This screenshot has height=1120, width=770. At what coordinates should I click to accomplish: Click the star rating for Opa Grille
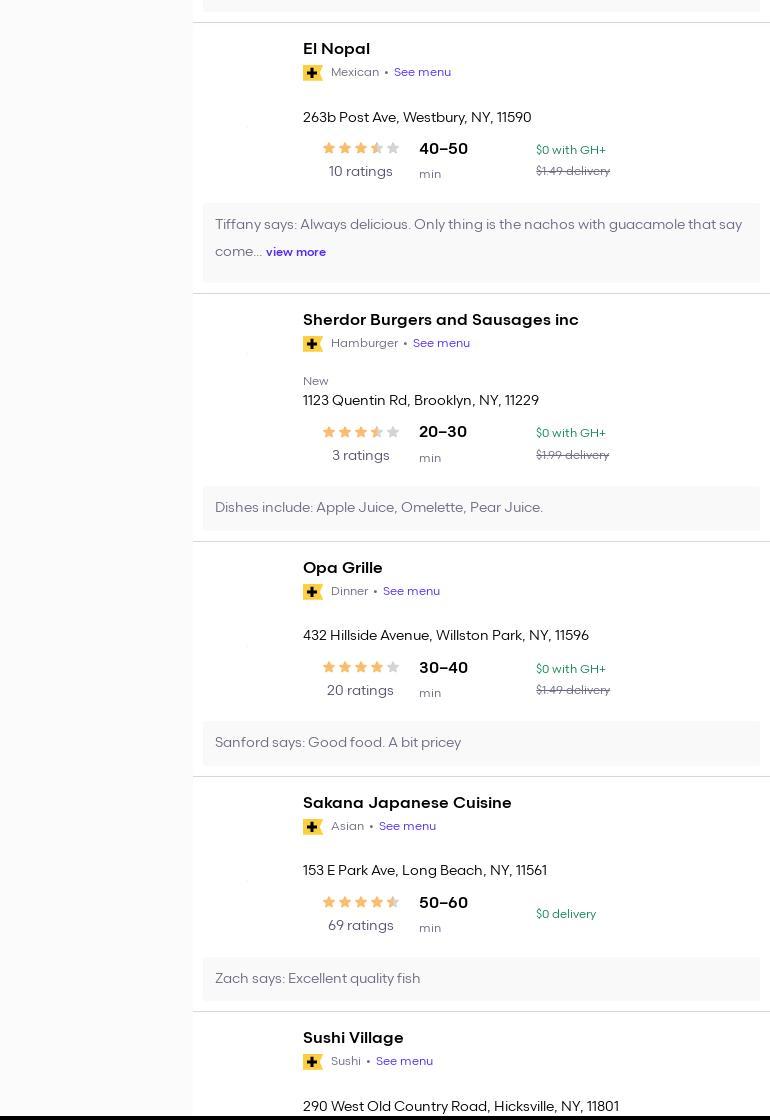click(x=360, y=667)
